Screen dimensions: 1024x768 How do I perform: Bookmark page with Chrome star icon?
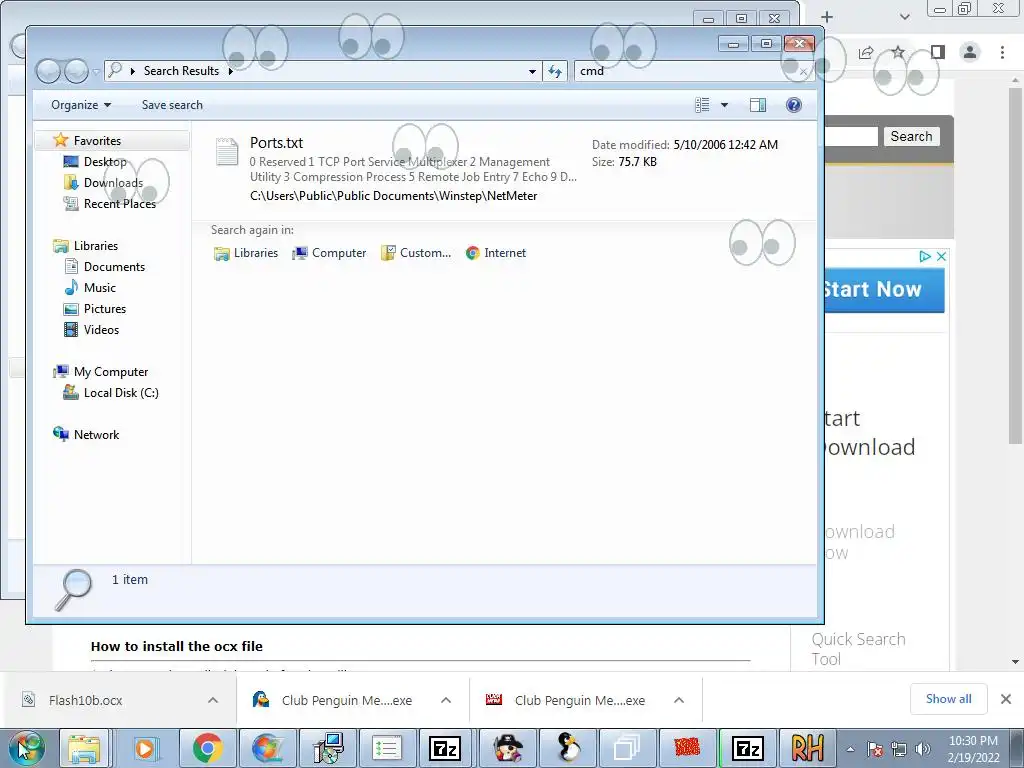pyautogui.click(x=899, y=52)
